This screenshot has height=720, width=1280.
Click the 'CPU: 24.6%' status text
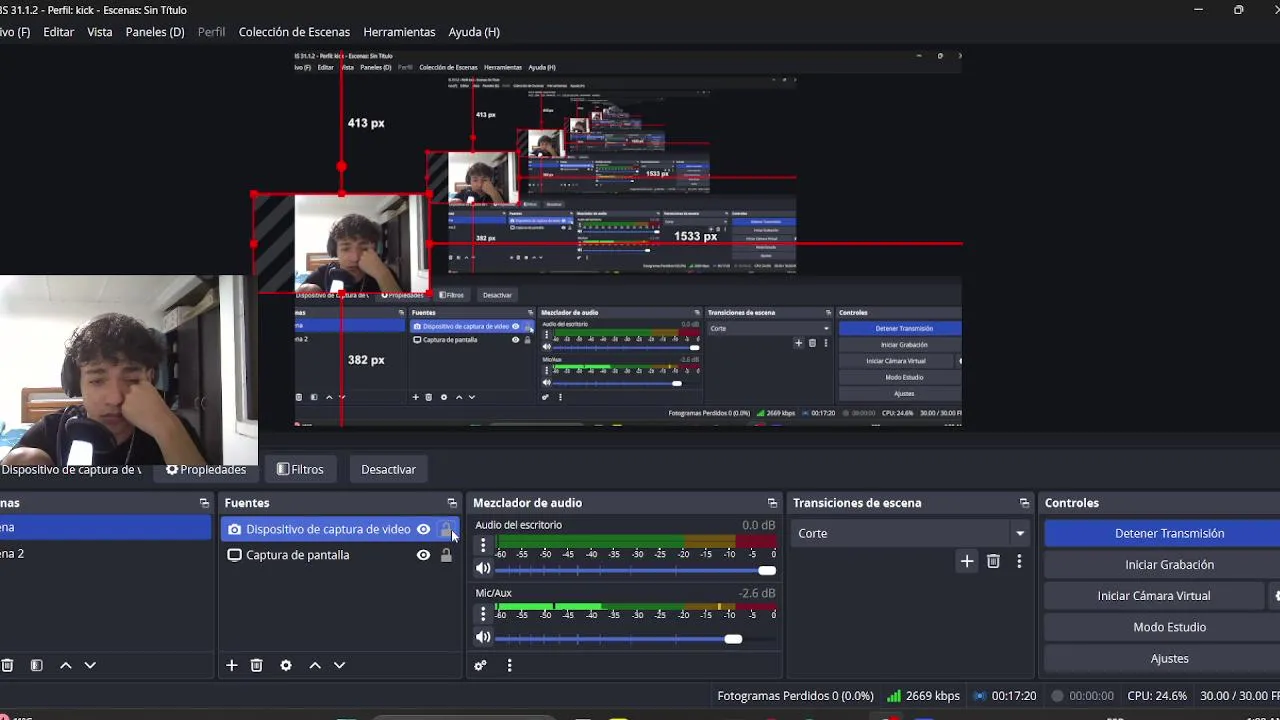pos(1156,696)
